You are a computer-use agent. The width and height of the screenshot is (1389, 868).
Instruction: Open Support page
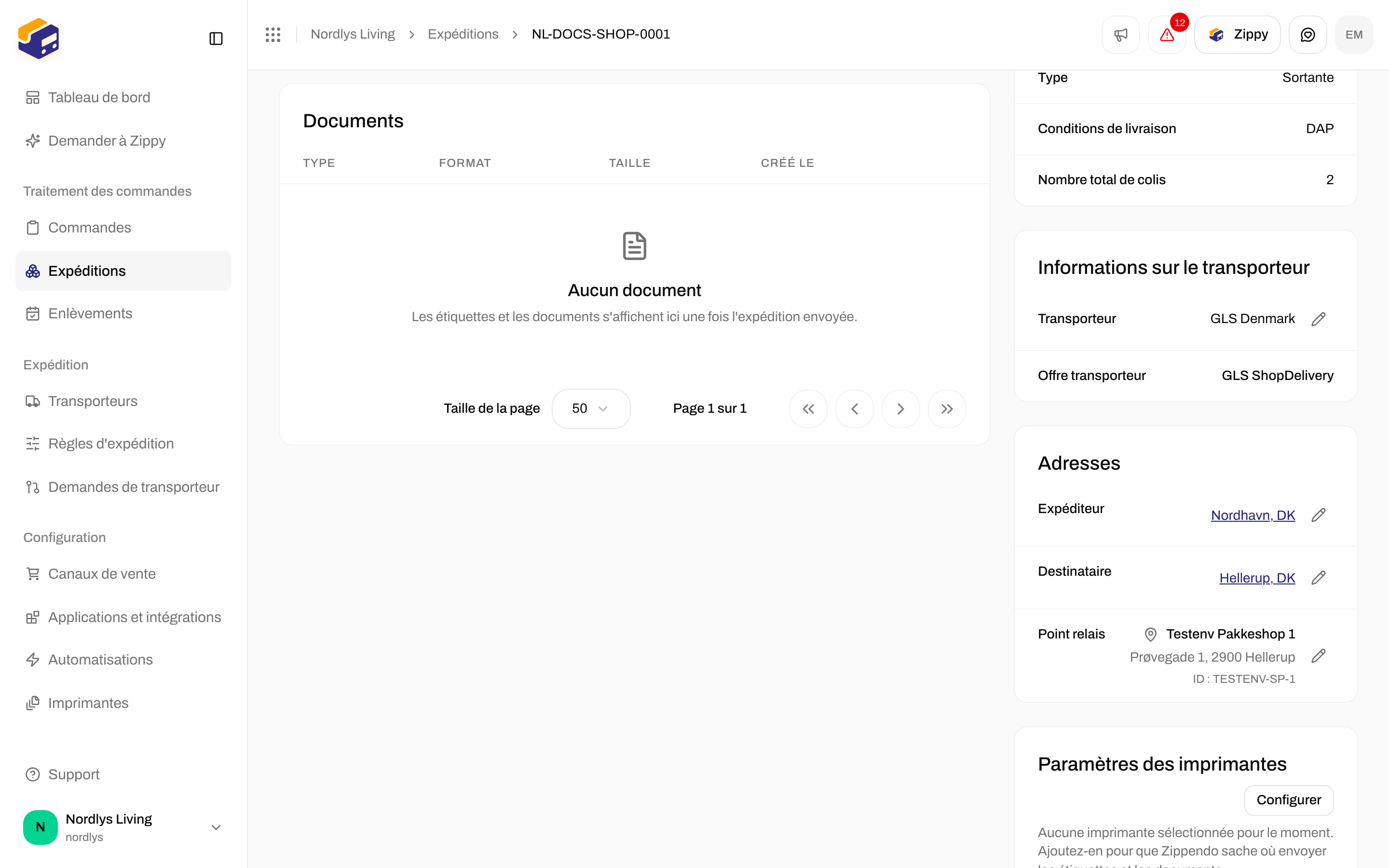pos(123,774)
